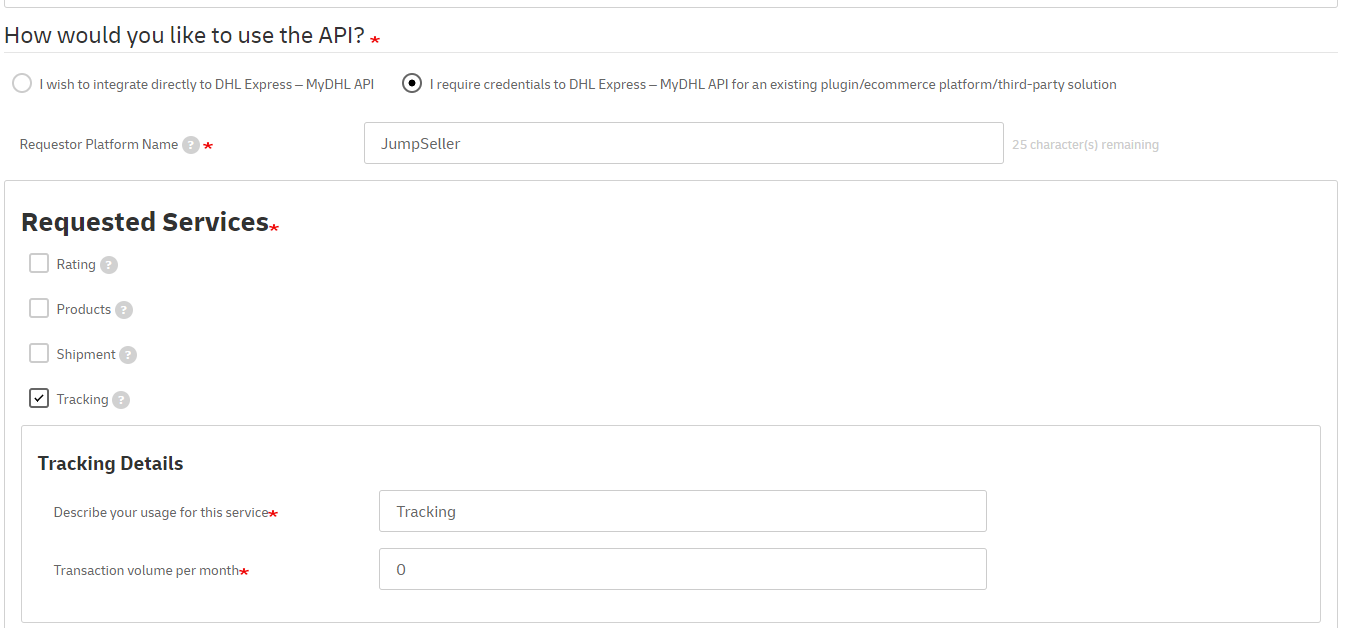Click the 'Transaction volume per month' label

coord(146,570)
